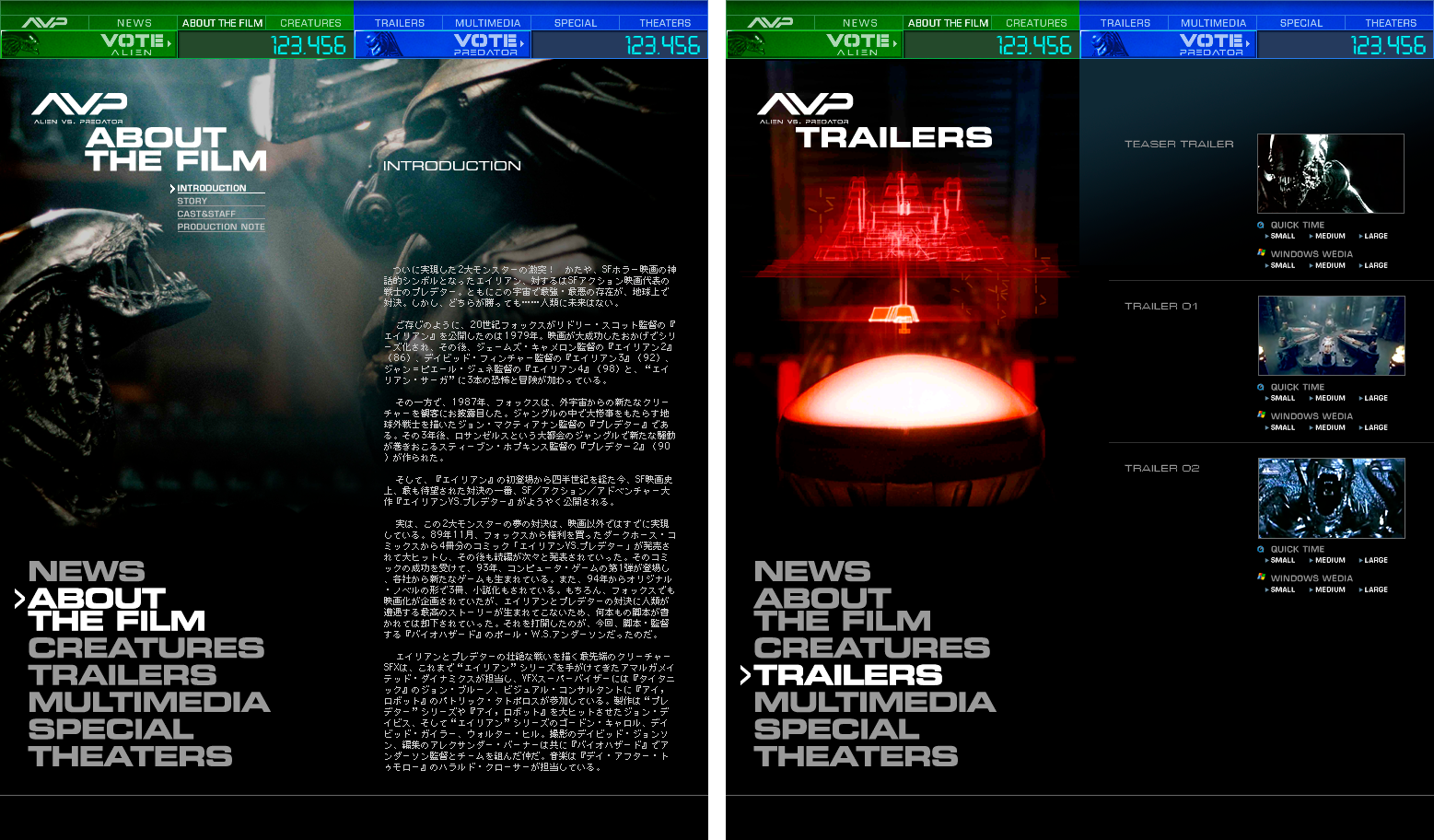Select CAST&STAFF in About The Film submenu
Screen dimensions: 1434x840
(x=206, y=214)
